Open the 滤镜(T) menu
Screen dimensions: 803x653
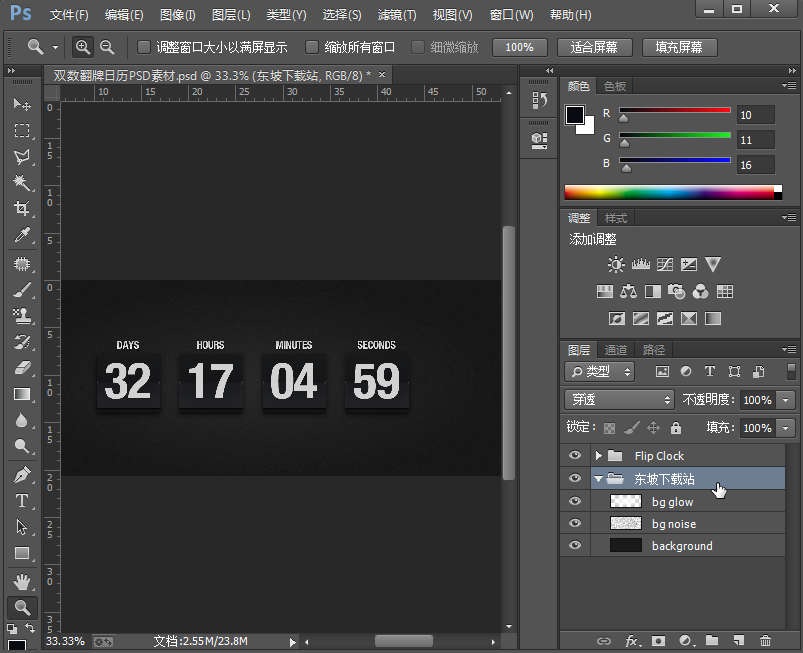pos(396,15)
